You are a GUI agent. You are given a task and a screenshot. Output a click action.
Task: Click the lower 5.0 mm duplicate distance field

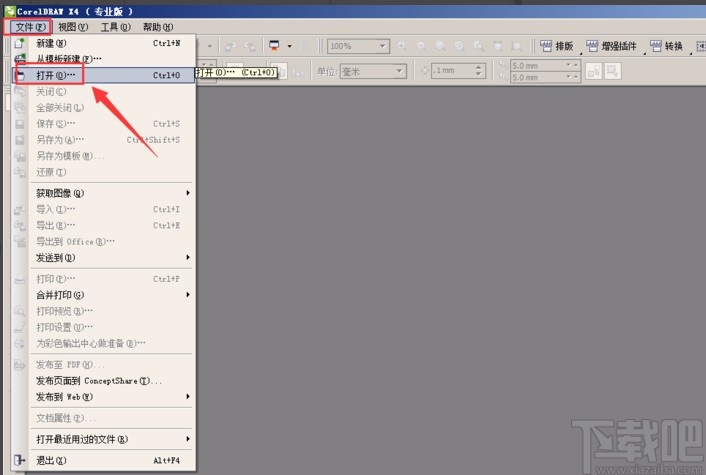click(537, 77)
